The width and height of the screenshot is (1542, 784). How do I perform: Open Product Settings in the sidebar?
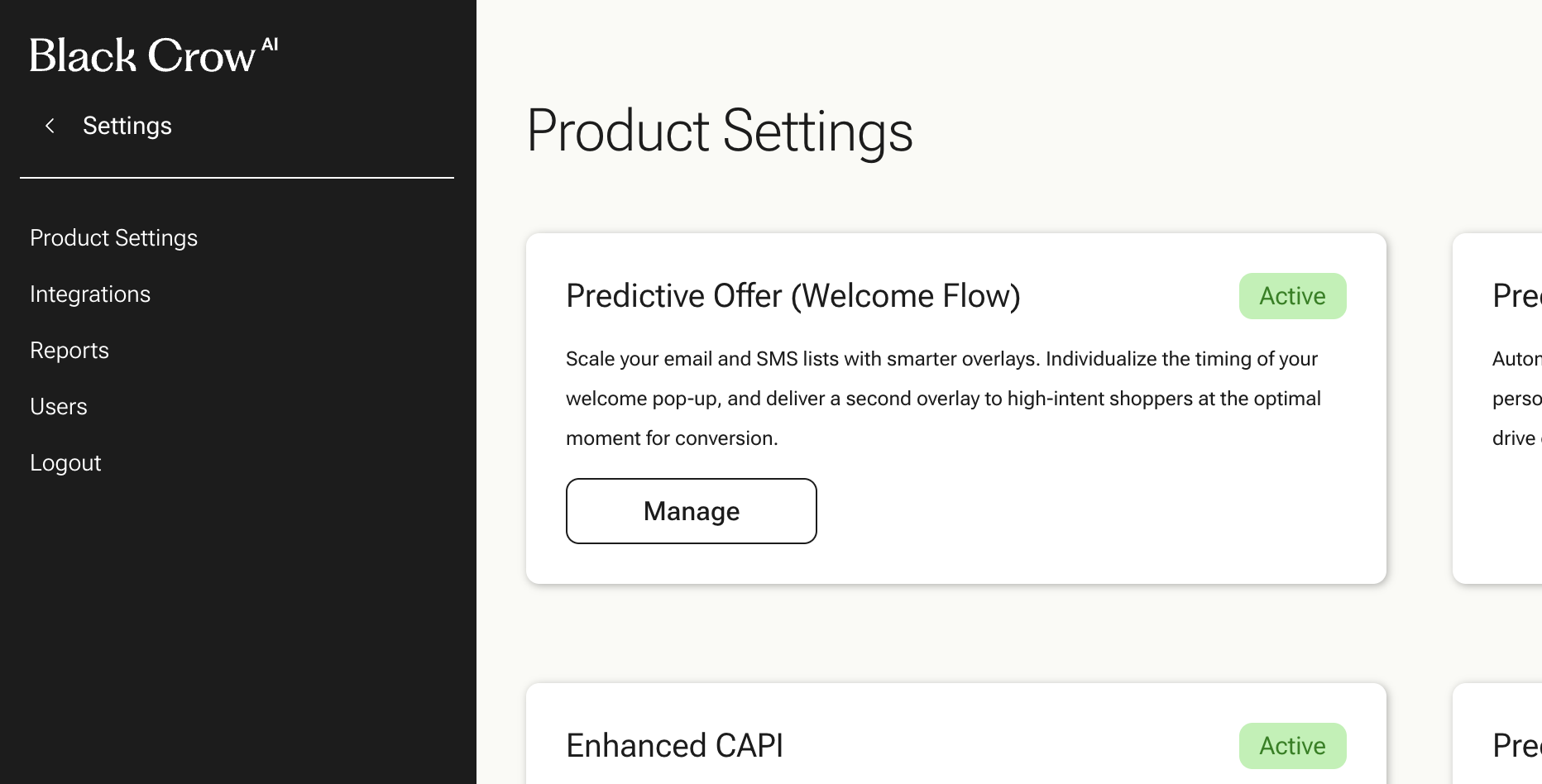pos(113,238)
